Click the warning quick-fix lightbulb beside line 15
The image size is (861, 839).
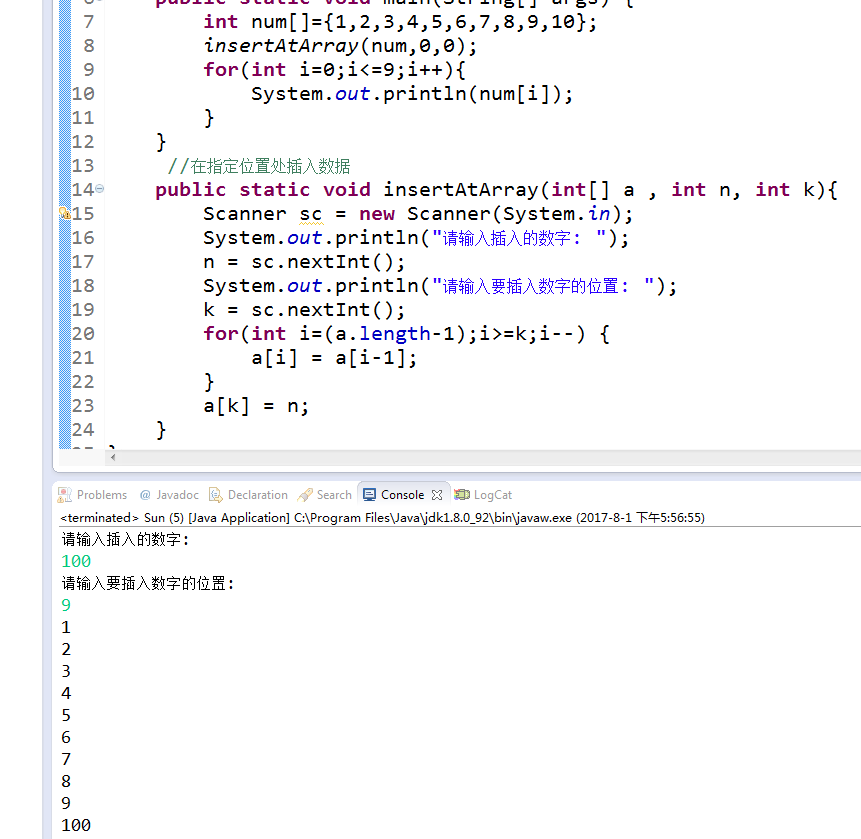point(64,213)
